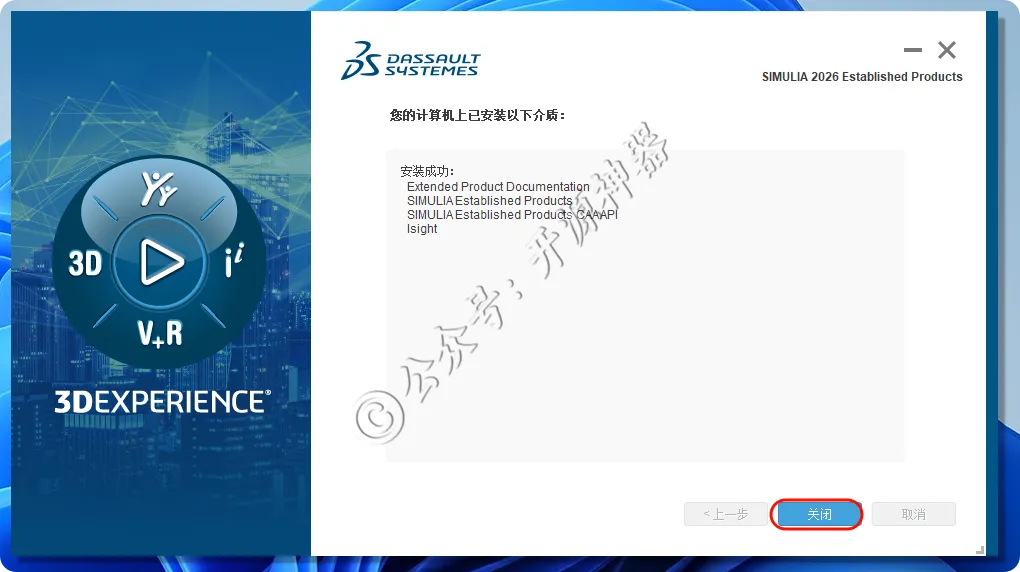Minimize the SIMULIA installer window
The width and height of the screenshot is (1020, 572).
[x=913, y=50]
